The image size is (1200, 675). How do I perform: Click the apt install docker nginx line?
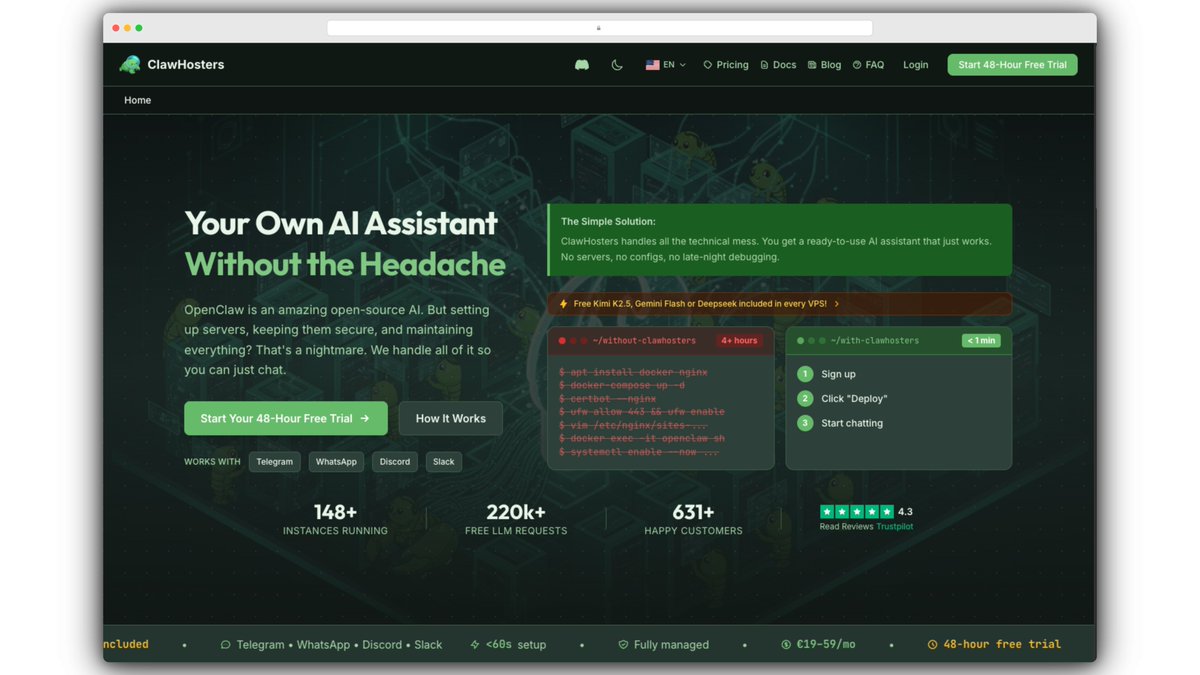(633, 372)
